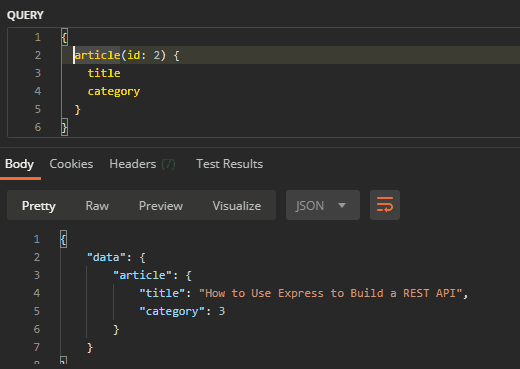Click the 'How to Use Express' title value

click(x=331, y=293)
